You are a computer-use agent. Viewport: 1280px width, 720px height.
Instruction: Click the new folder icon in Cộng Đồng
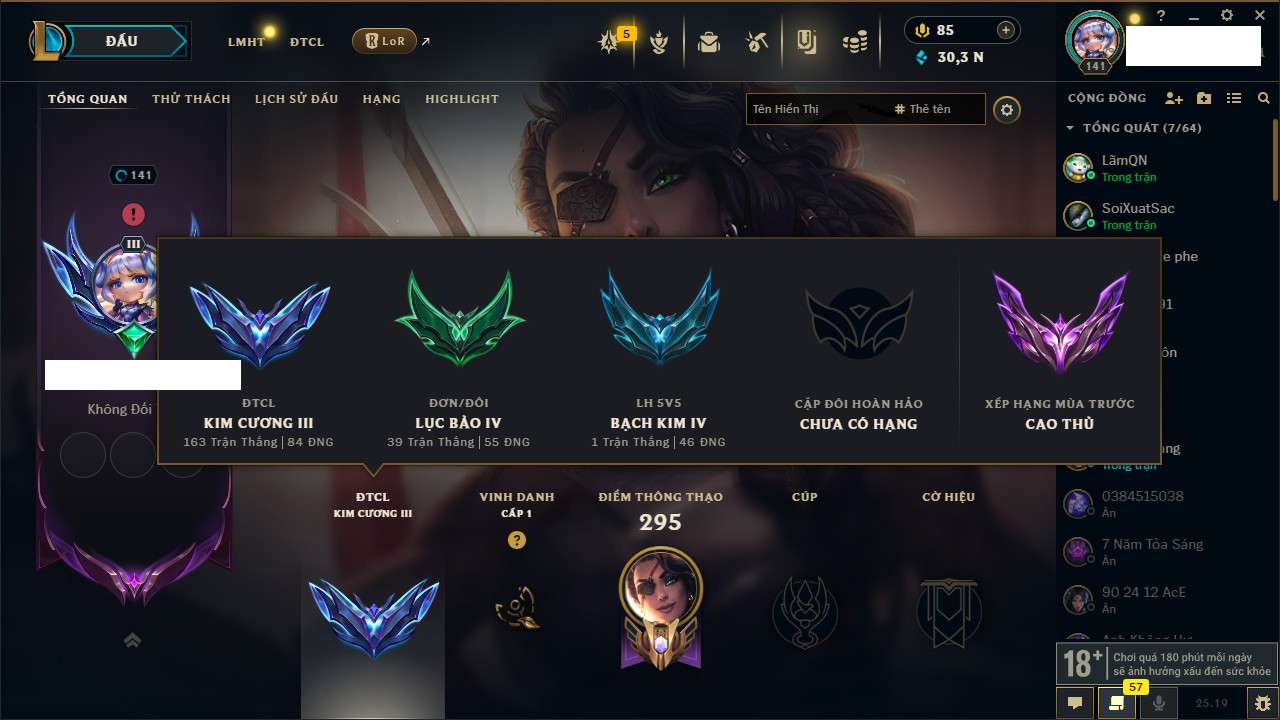(1204, 98)
